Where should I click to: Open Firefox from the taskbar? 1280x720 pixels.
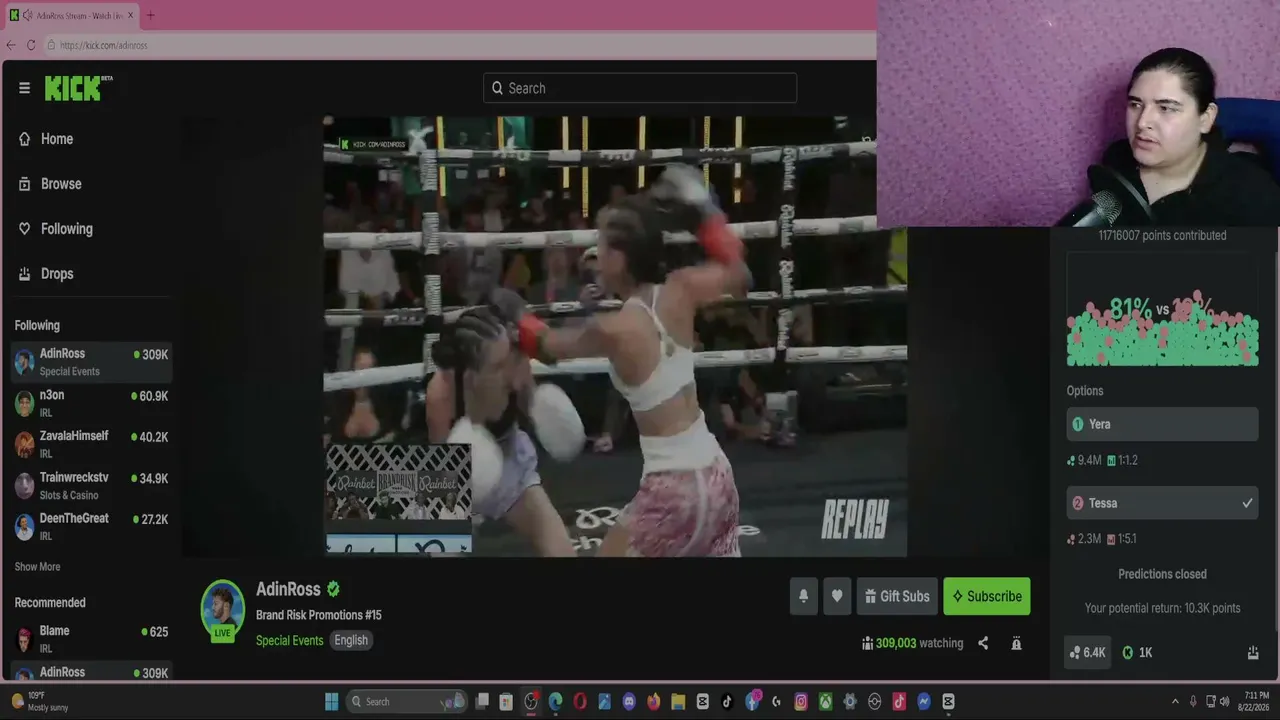tap(653, 702)
